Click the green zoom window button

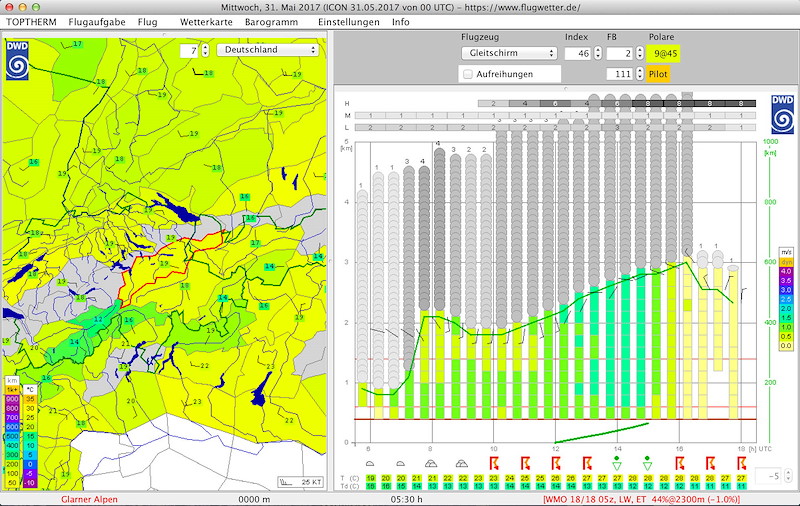(35, 7)
